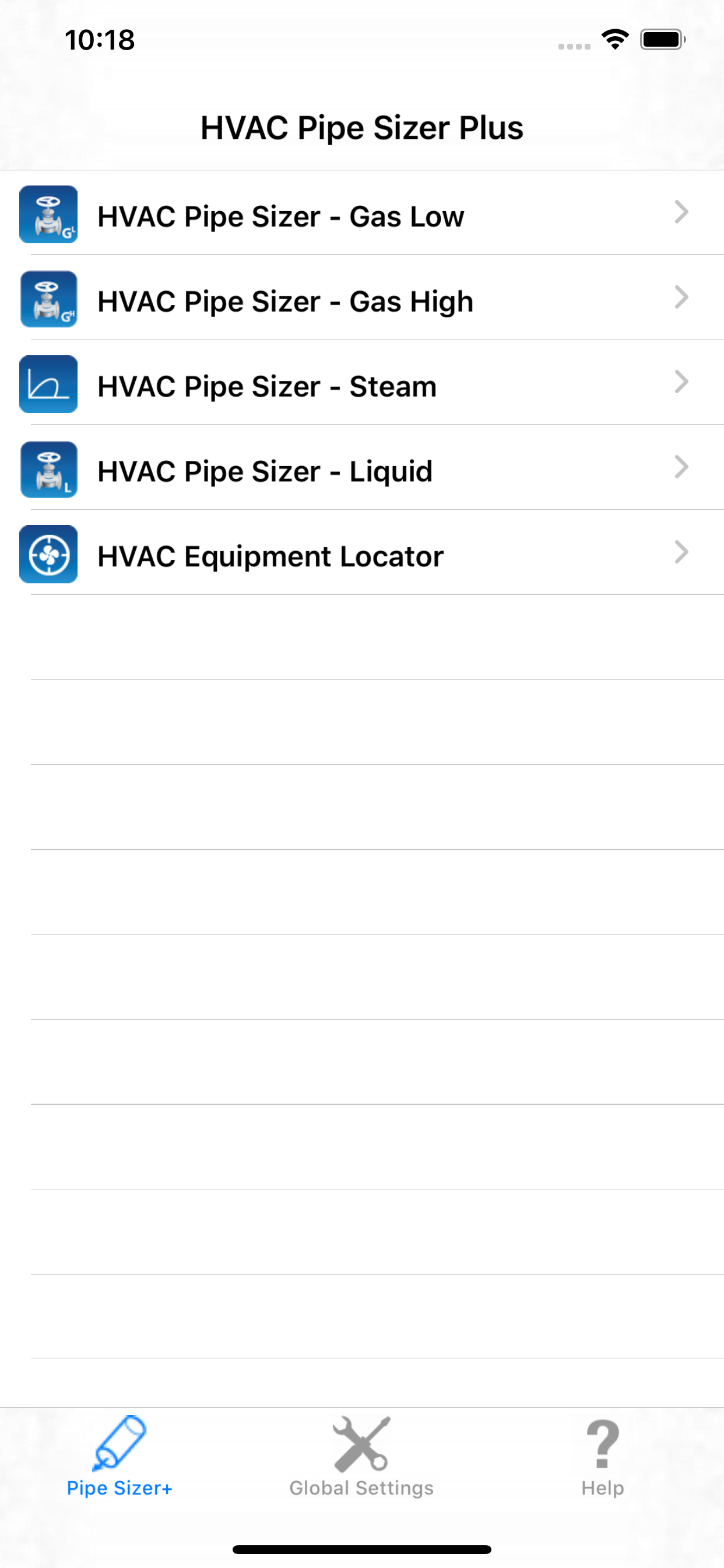Open the Liquid row chevron
The image size is (724, 1568).
(x=681, y=467)
